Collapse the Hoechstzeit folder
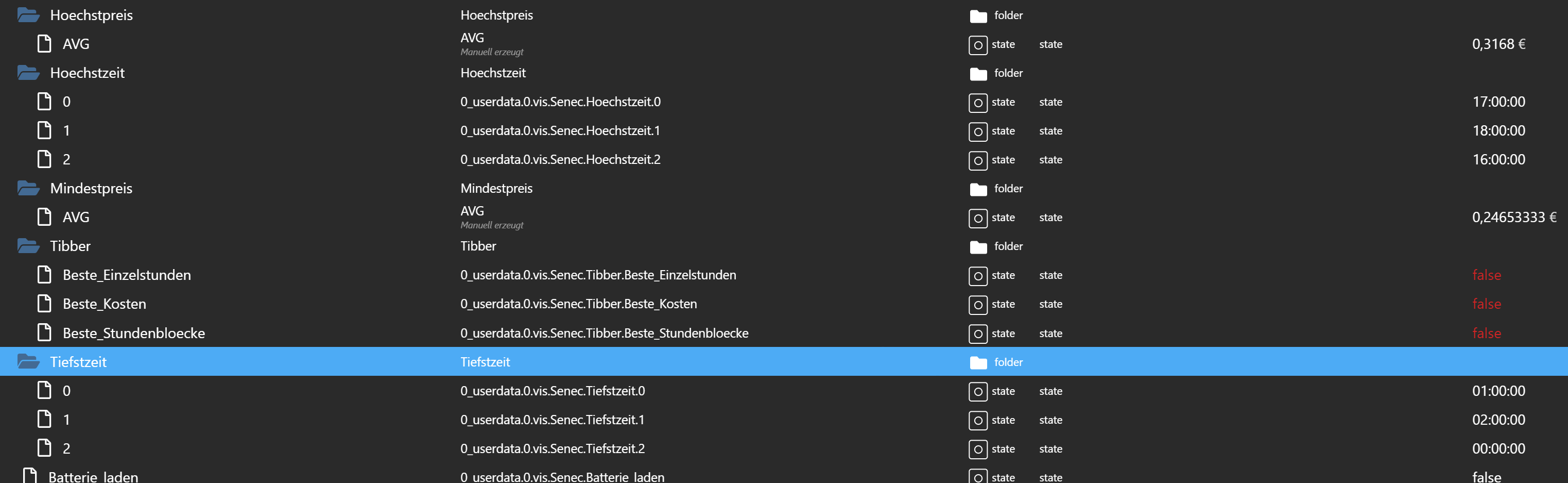1568x483 pixels. [29, 73]
